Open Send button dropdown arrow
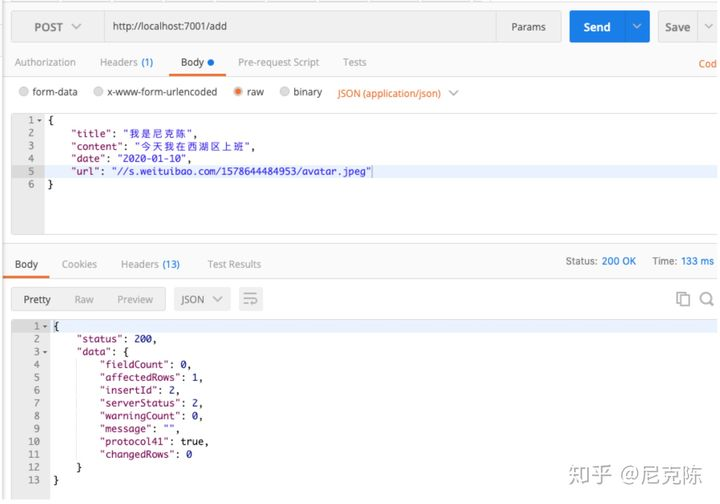The width and height of the screenshot is (720, 504). click(637, 27)
